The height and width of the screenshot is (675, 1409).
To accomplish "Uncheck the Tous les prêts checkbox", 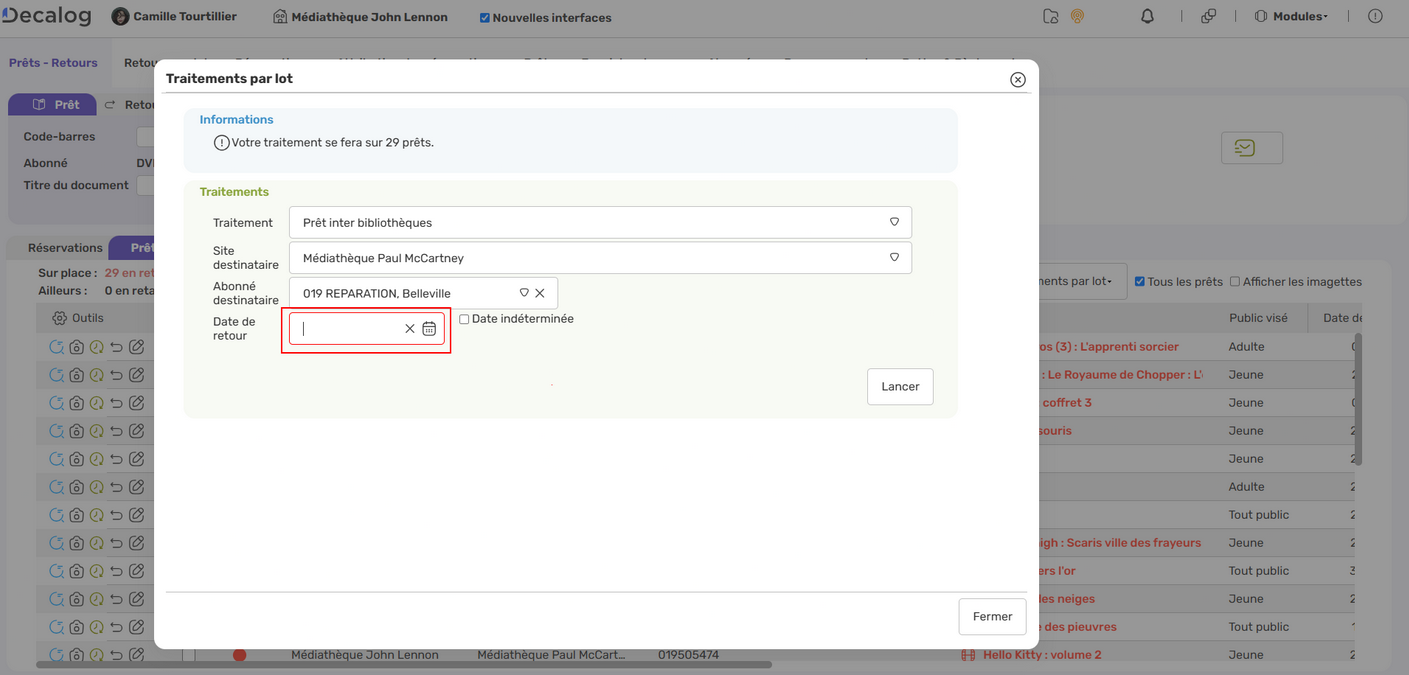I will tap(1137, 282).
